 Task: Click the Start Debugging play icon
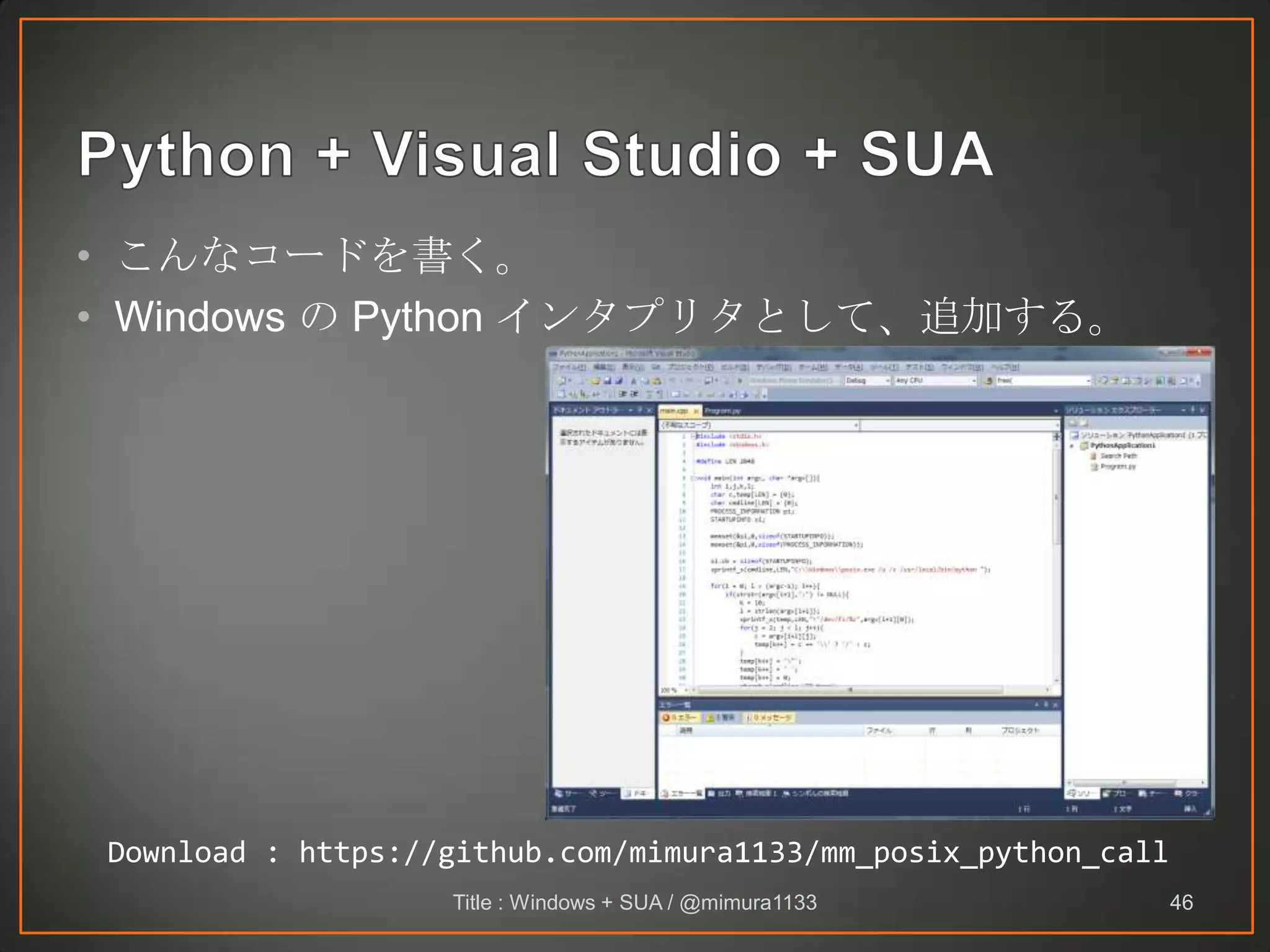740,381
